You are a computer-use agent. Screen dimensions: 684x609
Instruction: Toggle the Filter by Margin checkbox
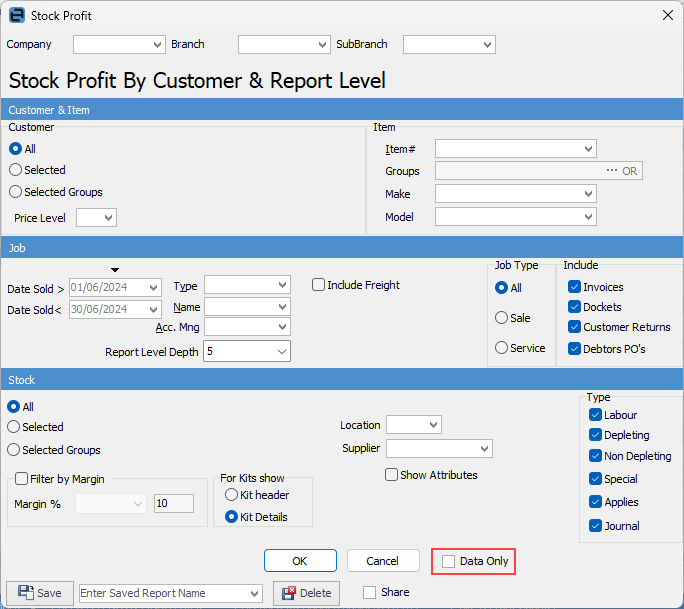22,478
